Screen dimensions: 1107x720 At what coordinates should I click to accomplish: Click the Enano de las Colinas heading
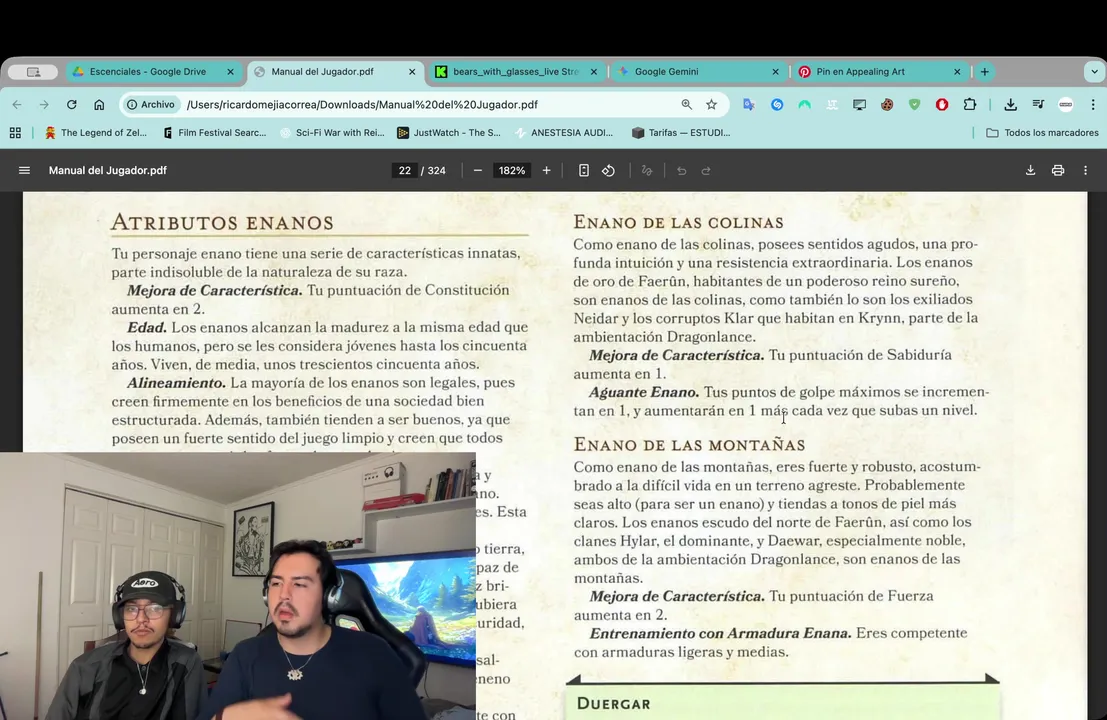(x=678, y=222)
